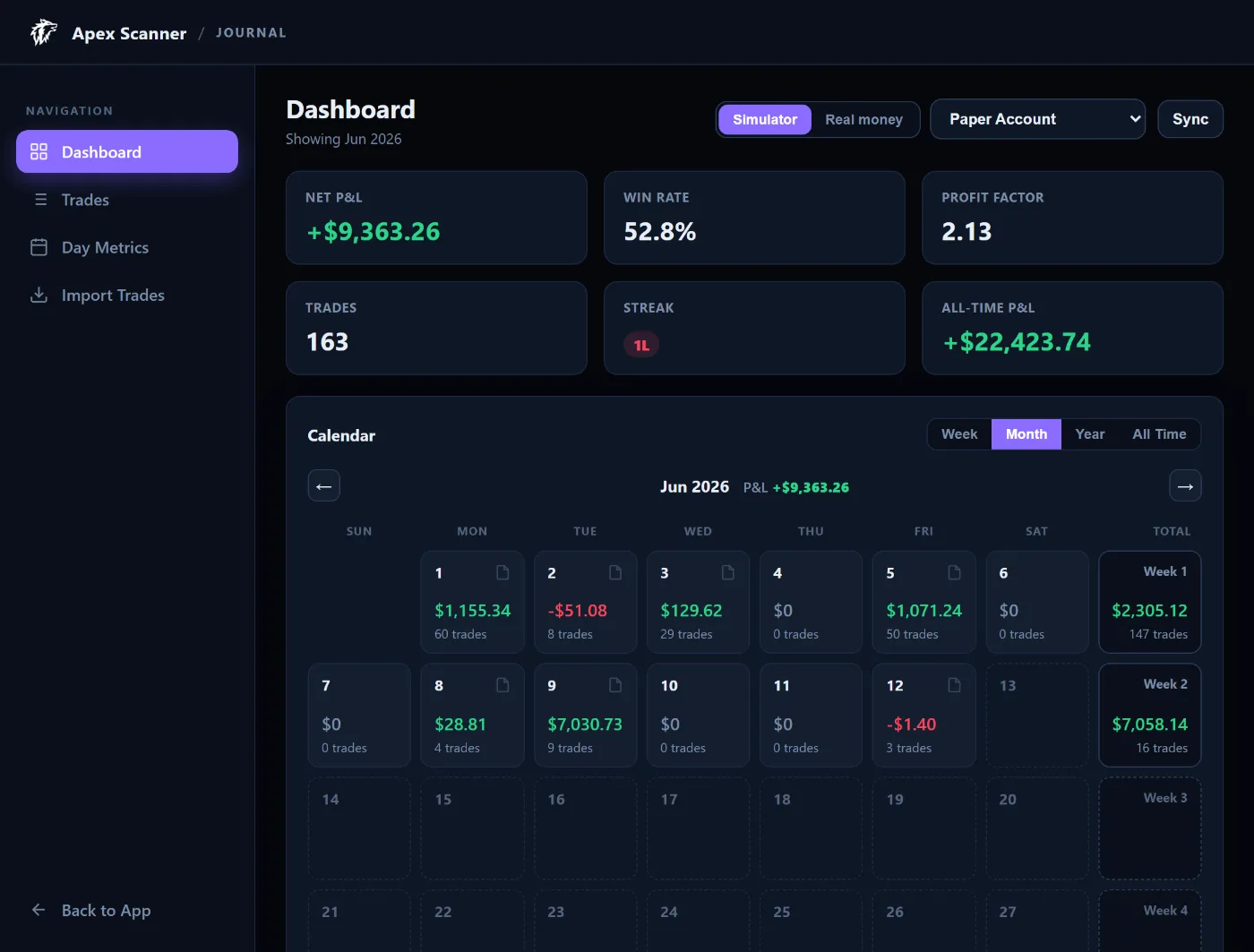Click the June 13 day cell
The image size is (1254, 952).
1036,716
